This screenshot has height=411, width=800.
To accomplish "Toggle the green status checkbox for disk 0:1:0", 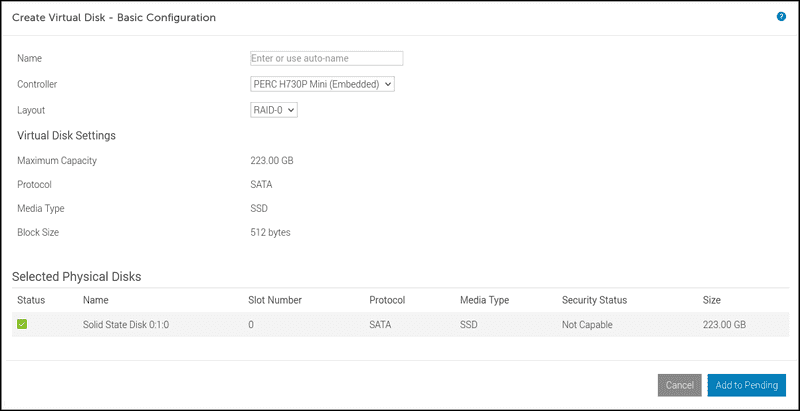I will (22, 324).
